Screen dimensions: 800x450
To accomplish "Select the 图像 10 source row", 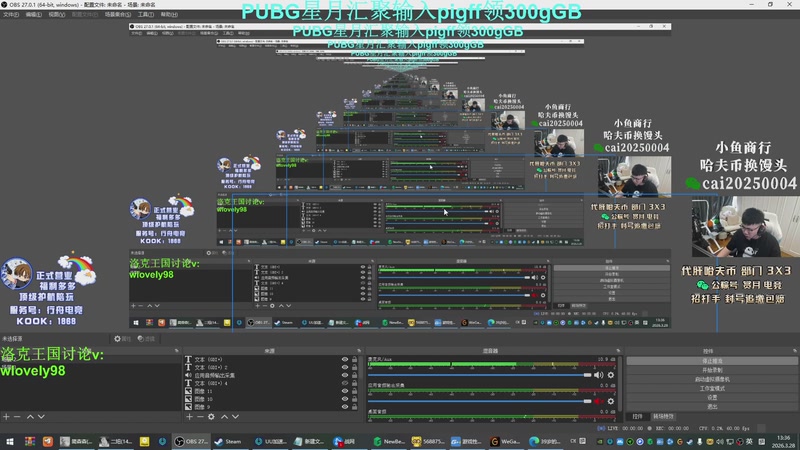I will (271, 399).
